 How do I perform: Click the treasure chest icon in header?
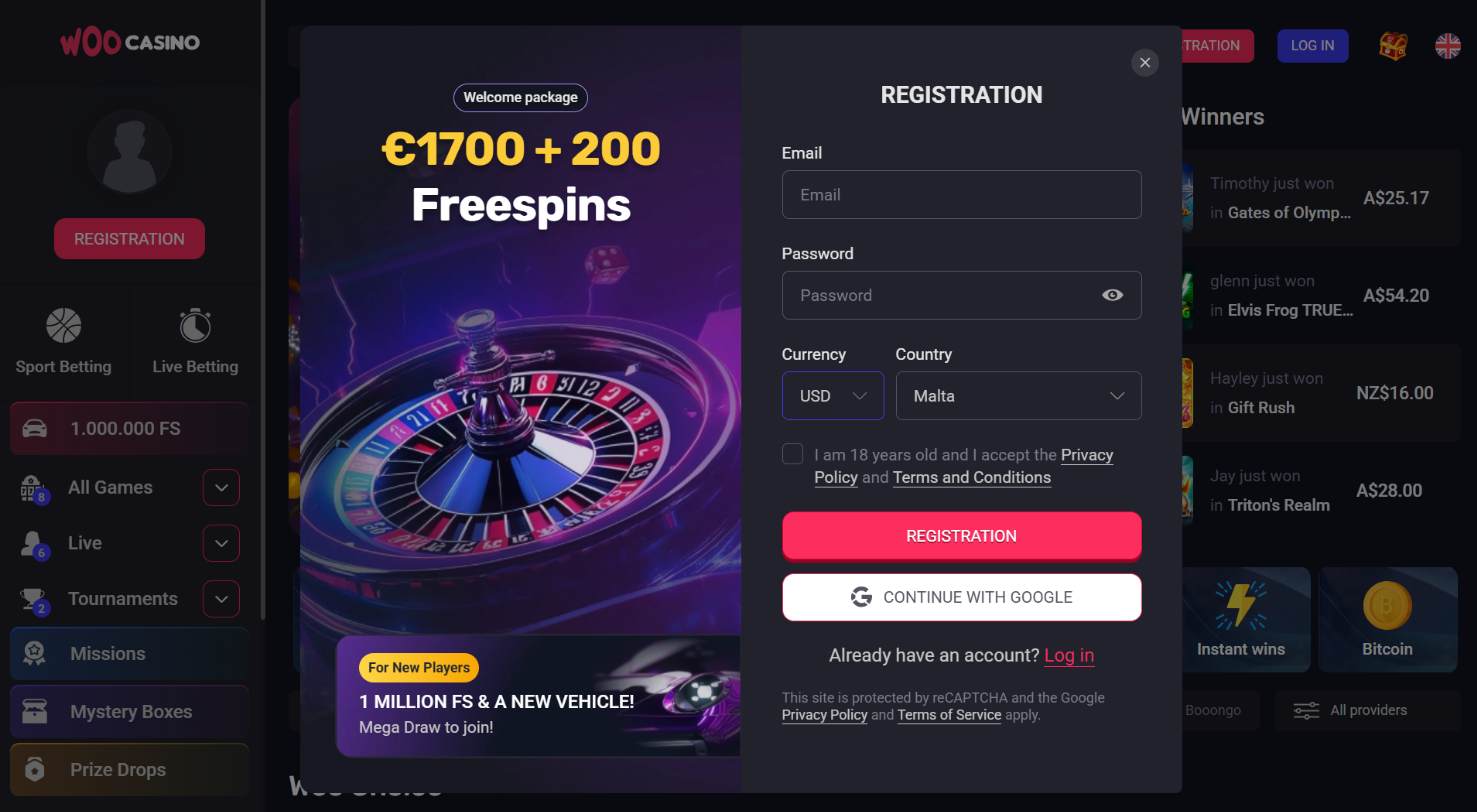(1393, 45)
